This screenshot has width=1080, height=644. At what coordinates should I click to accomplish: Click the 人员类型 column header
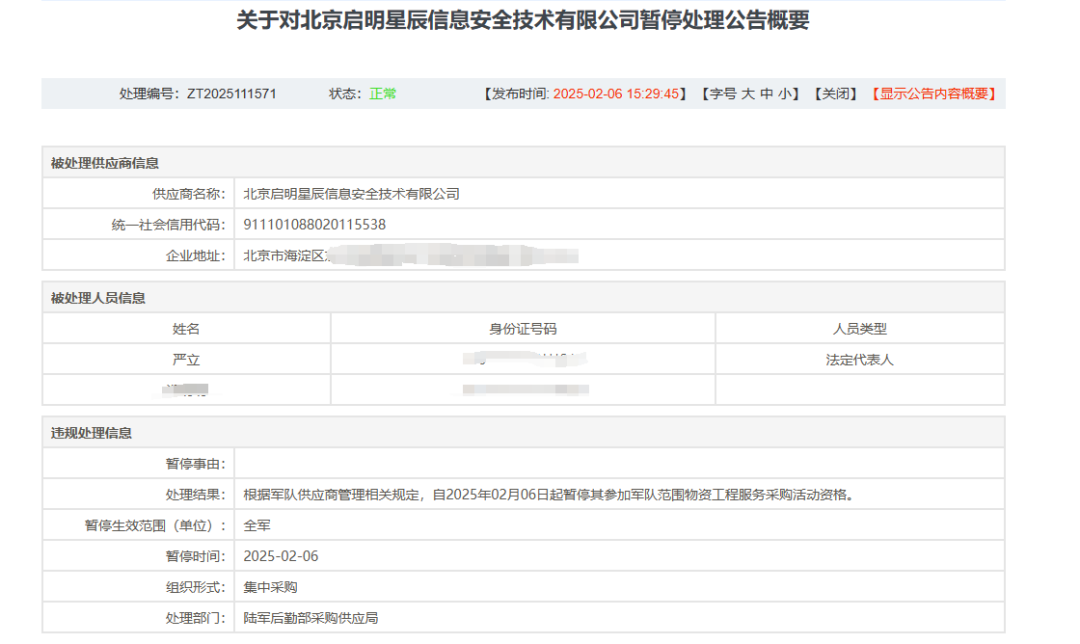click(x=860, y=329)
